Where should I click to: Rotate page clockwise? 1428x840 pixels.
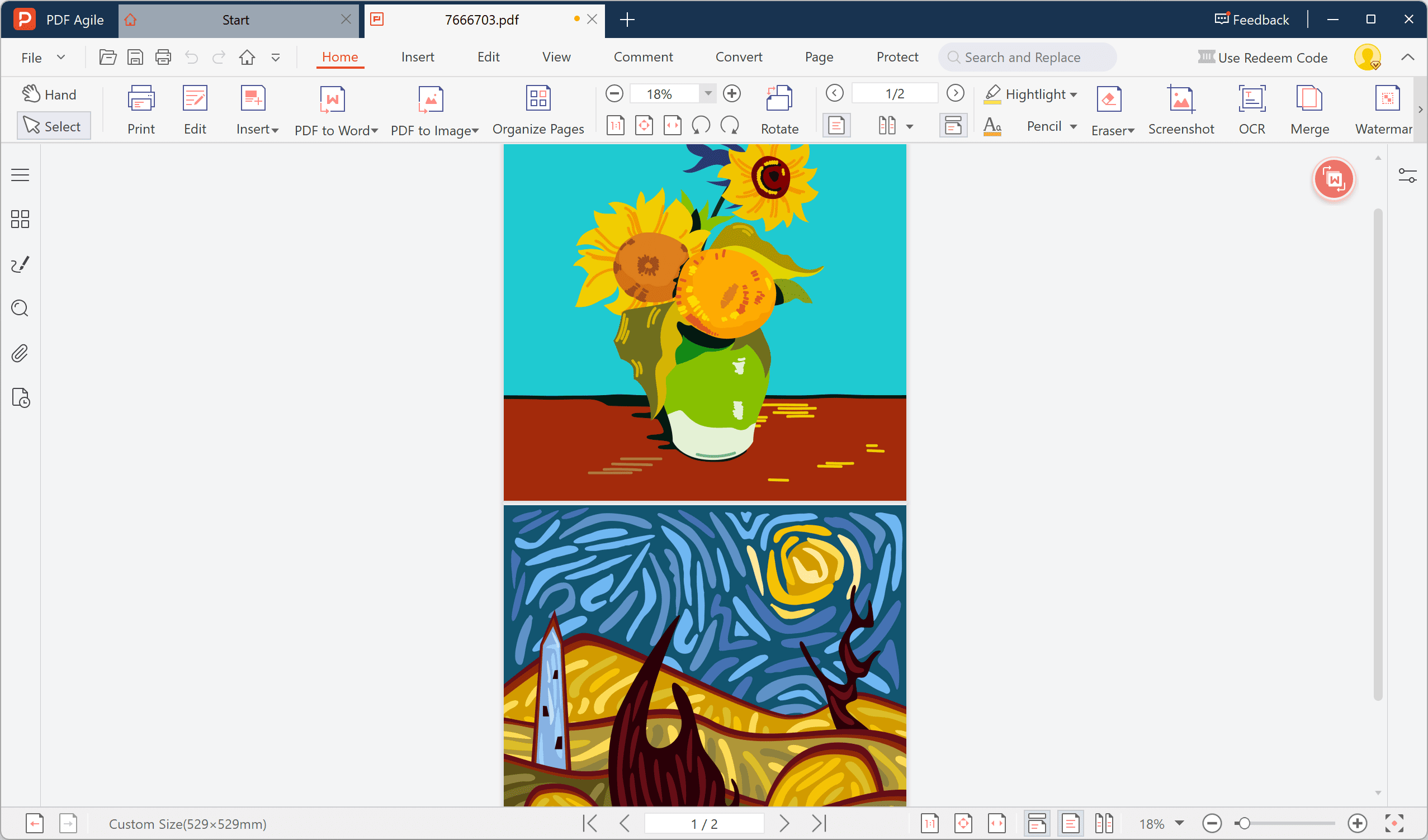pyautogui.click(x=730, y=125)
